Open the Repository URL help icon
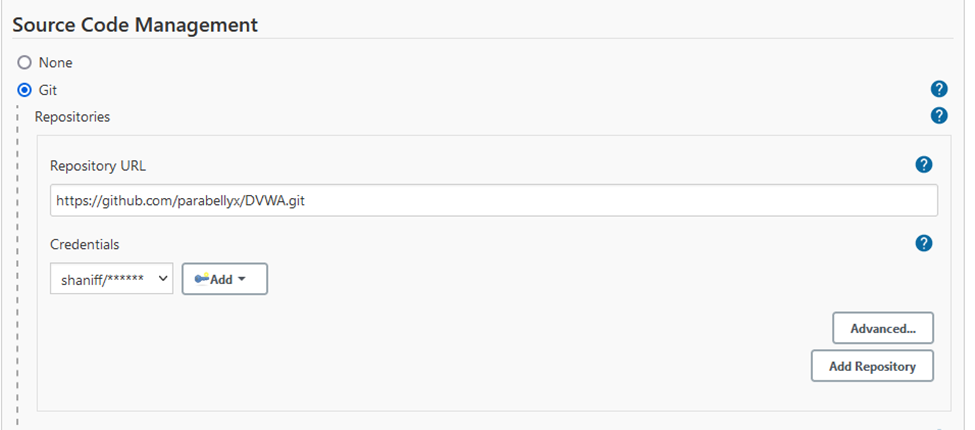This screenshot has width=975, height=430. pos(924,165)
